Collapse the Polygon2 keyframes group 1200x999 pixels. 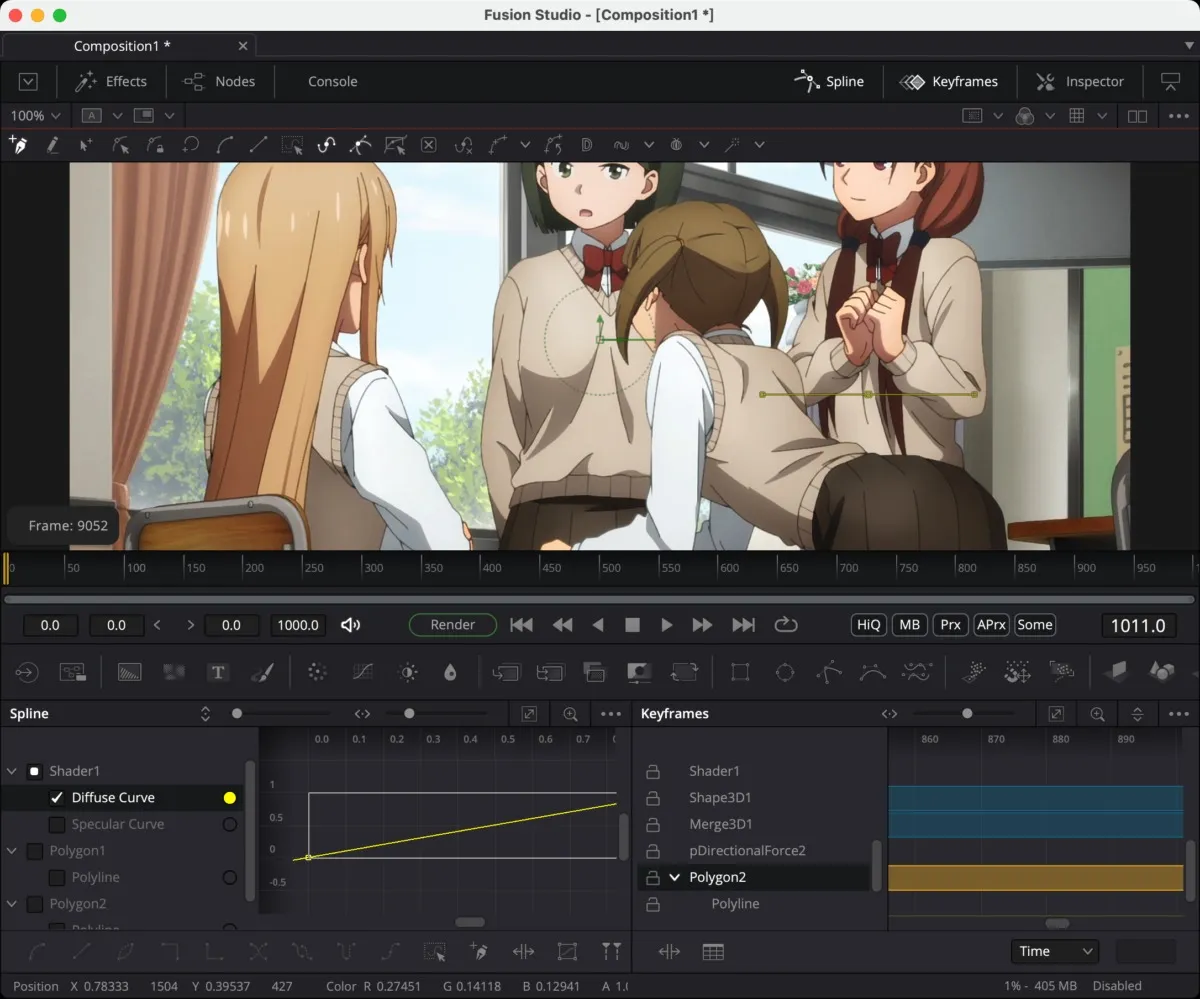(x=674, y=877)
